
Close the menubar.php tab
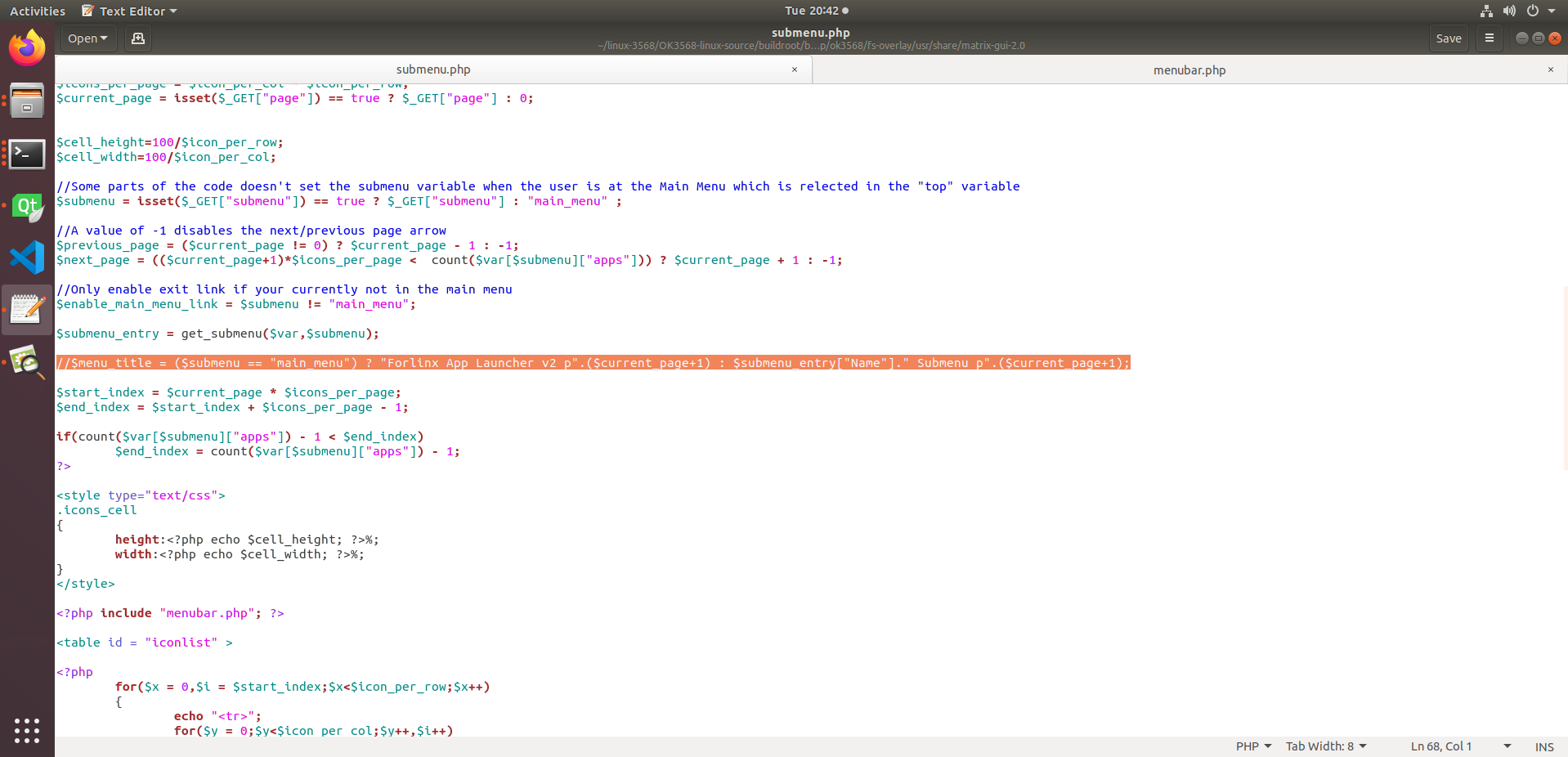point(1550,69)
